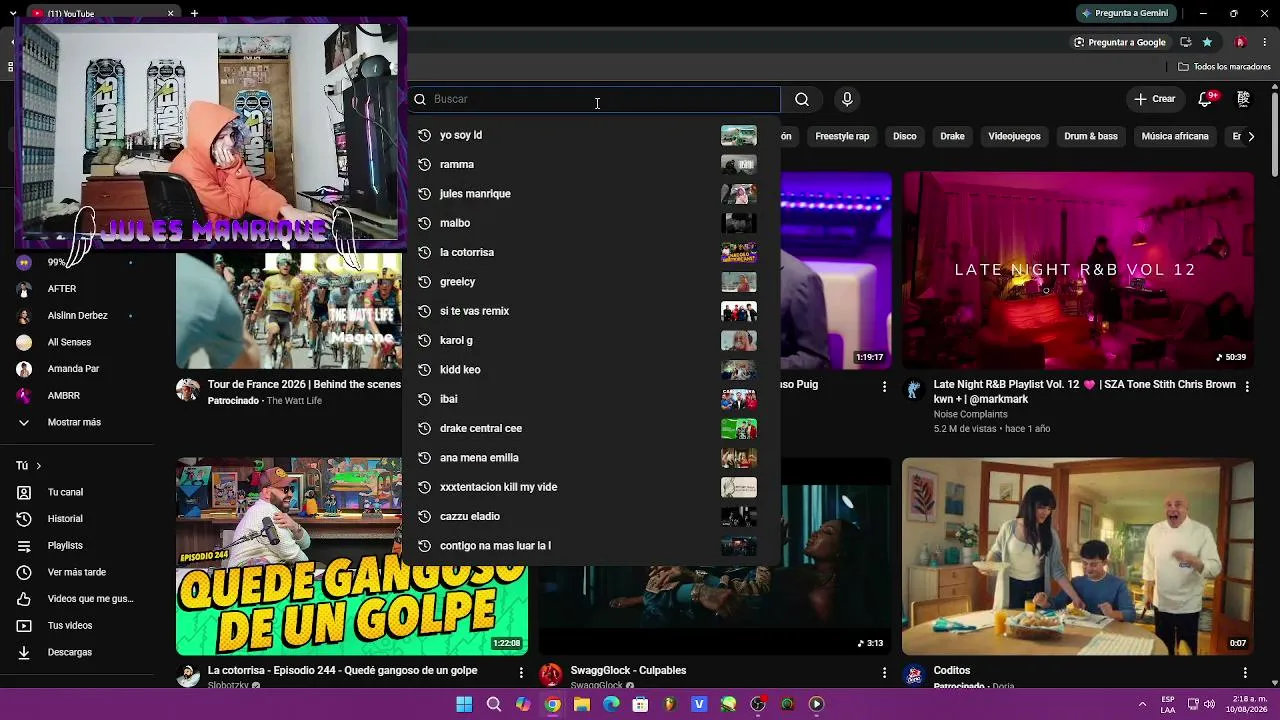The height and width of the screenshot is (720, 1280).
Task: Open the YouTube notifications bell
Action: pyautogui.click(x=1206, y=99)
